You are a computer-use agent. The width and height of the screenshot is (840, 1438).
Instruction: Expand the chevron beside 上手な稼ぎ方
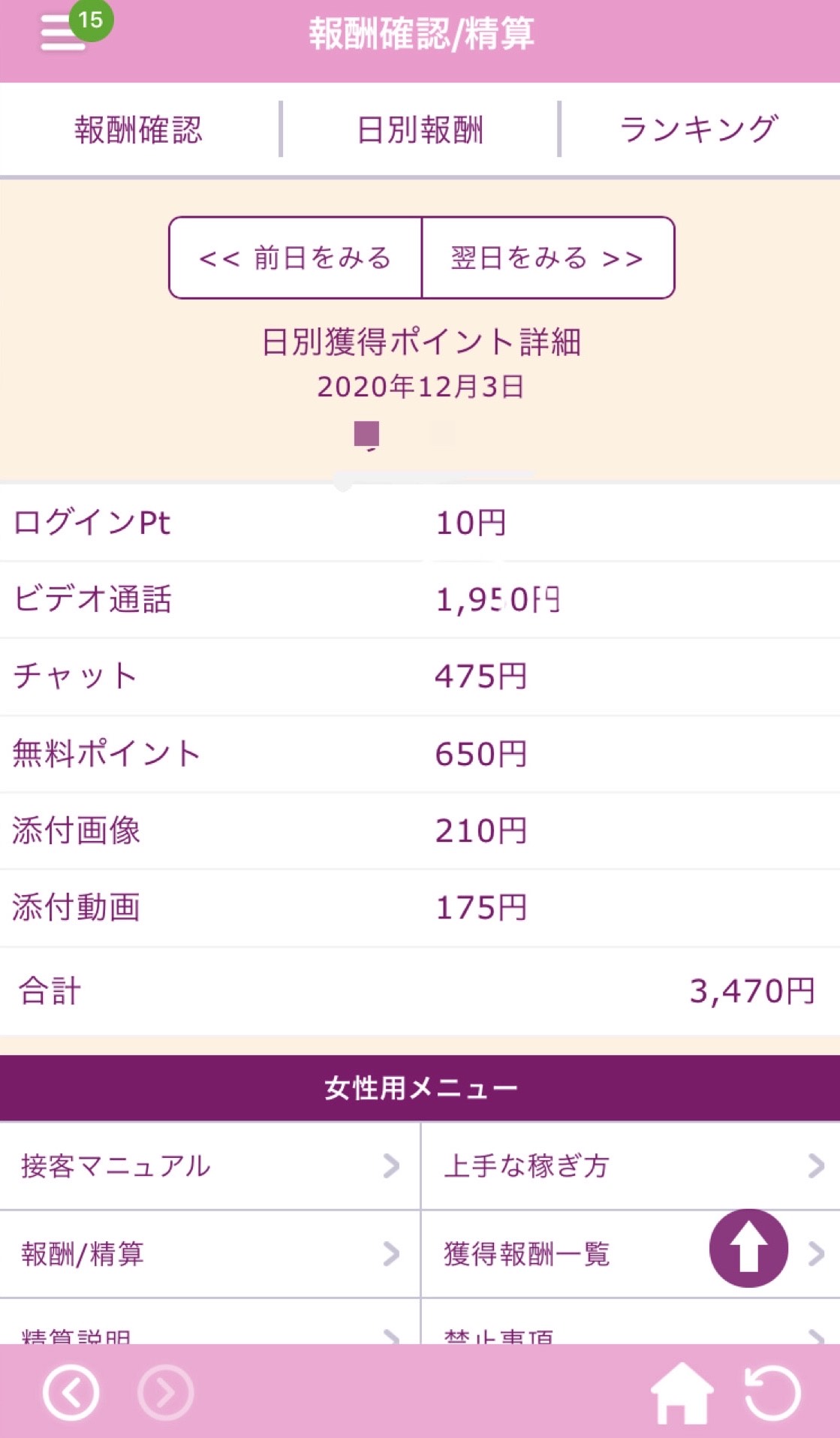(x=816, y=1166)
